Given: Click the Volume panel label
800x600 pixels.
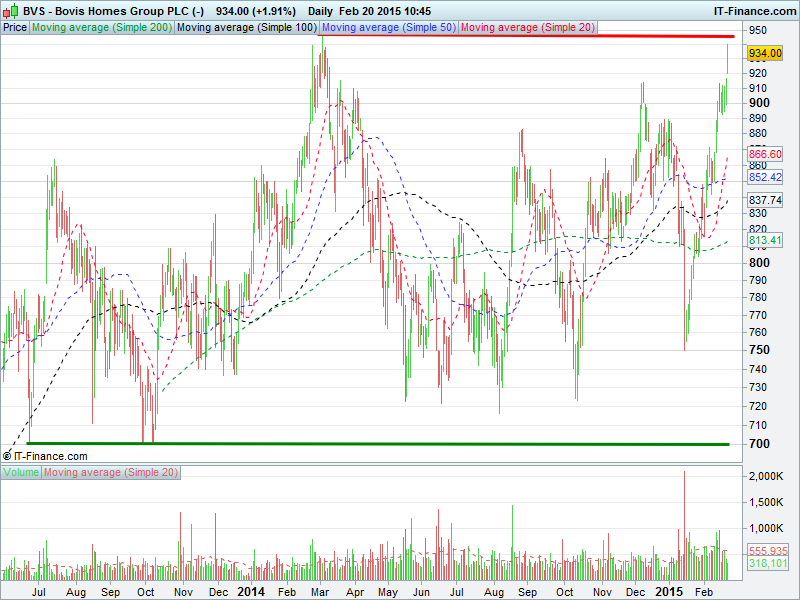Looking at the screenshot, I should [21, 472].
